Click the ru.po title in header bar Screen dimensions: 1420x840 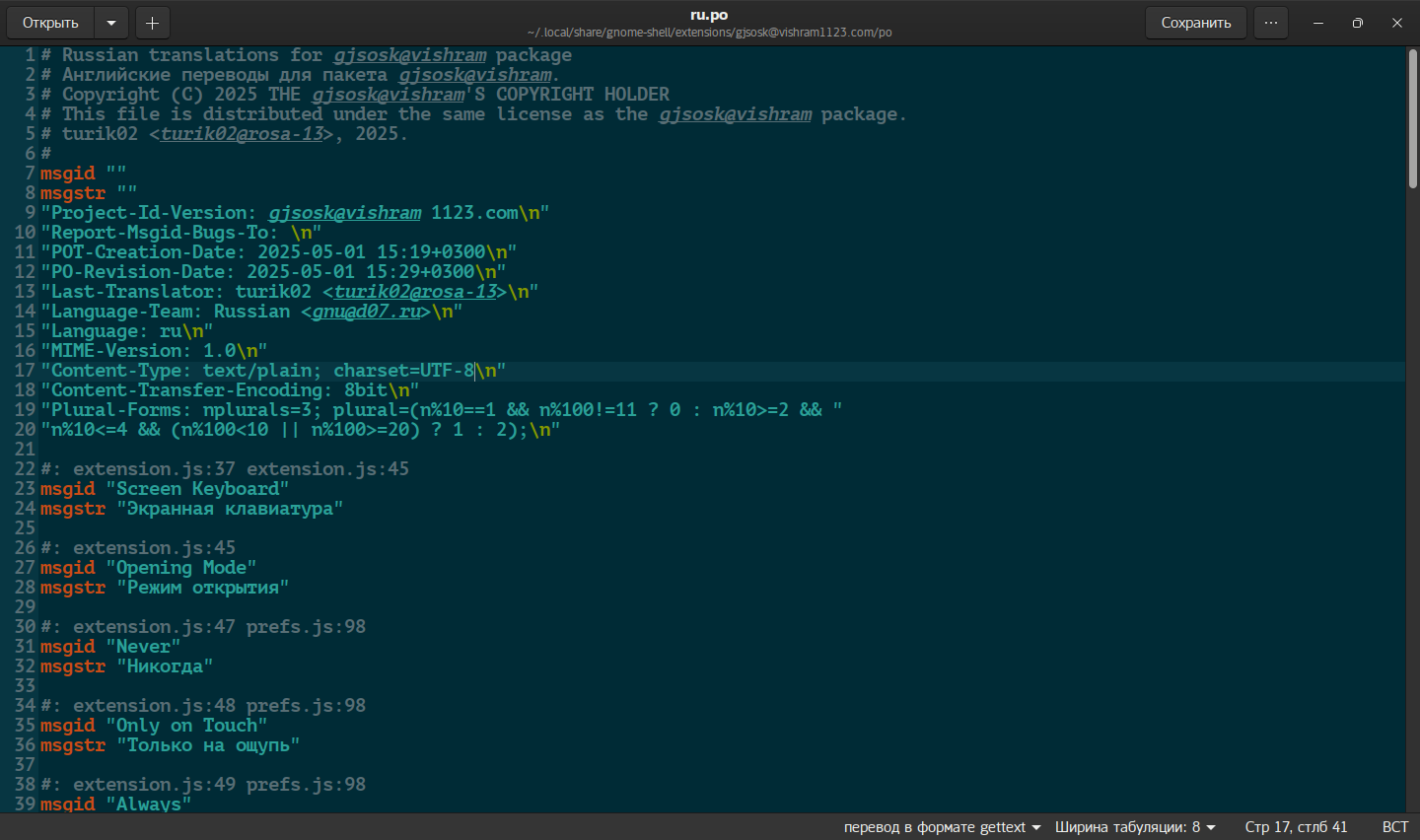709,15
